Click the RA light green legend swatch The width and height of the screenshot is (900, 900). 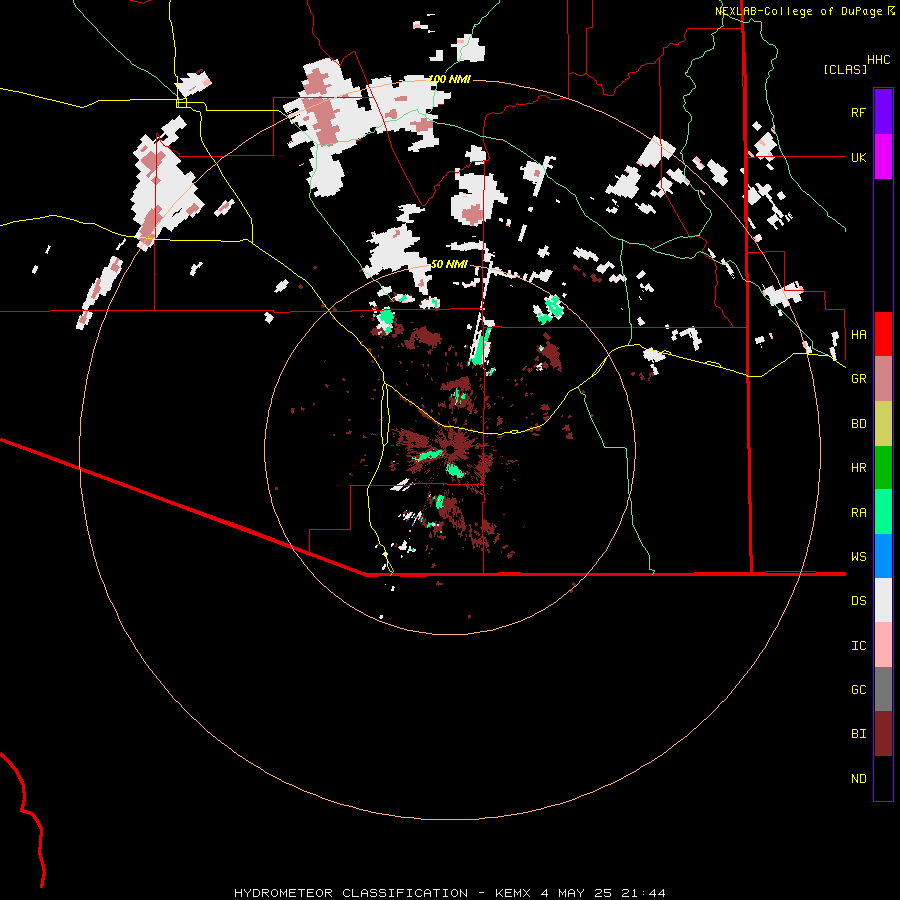coord(883,512)
